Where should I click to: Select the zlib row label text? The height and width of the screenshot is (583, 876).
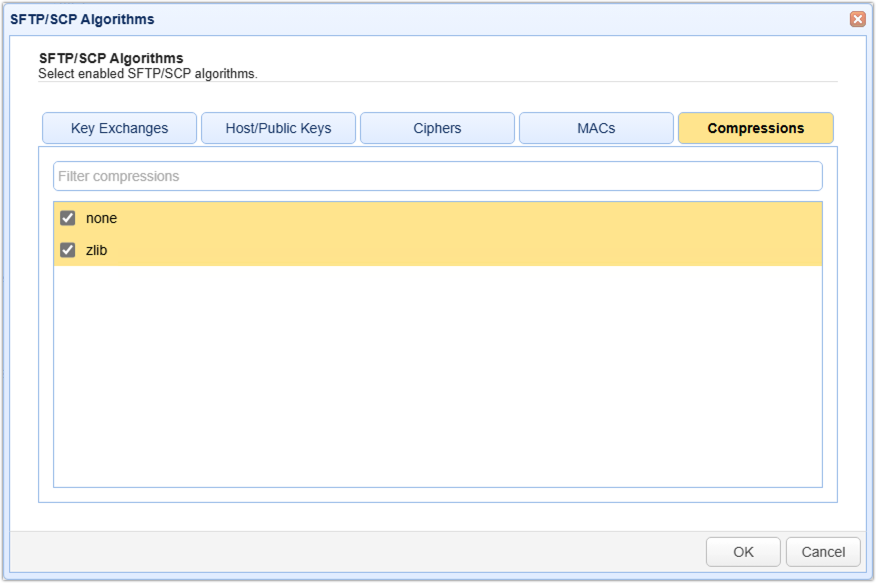coord(96,250)
